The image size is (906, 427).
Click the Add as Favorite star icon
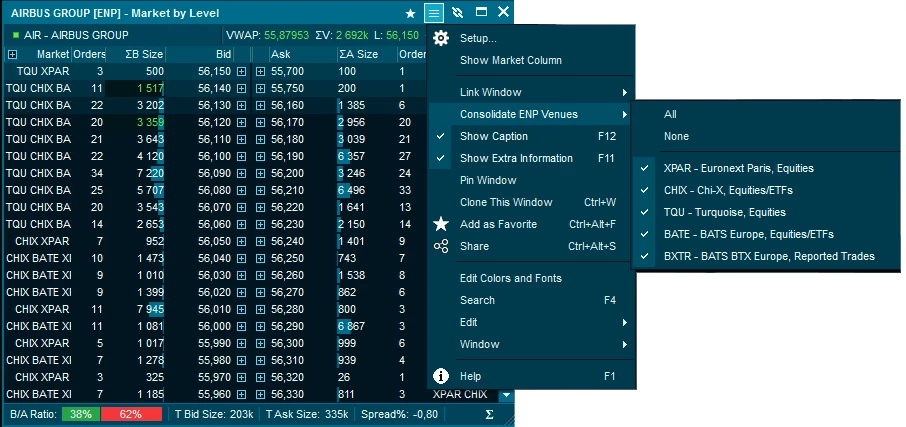coord(441,224)
